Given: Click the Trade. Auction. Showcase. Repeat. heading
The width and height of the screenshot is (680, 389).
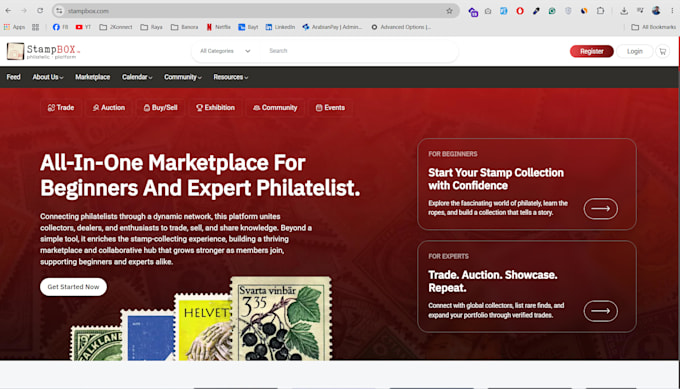Looking at the screenshot, I should (493, 281).
